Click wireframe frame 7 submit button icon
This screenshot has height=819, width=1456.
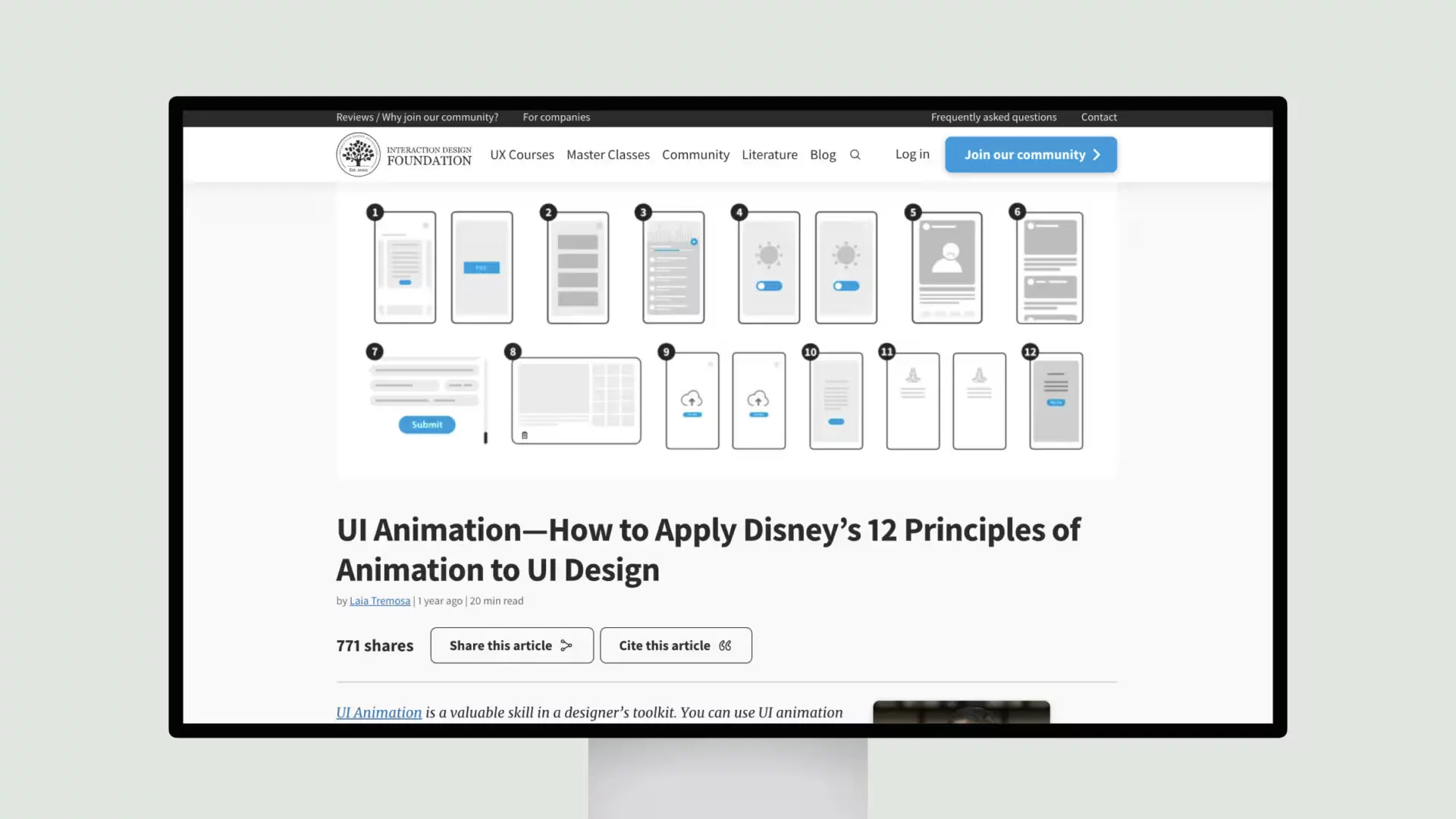pyautogui.click(x=426, y=424)
